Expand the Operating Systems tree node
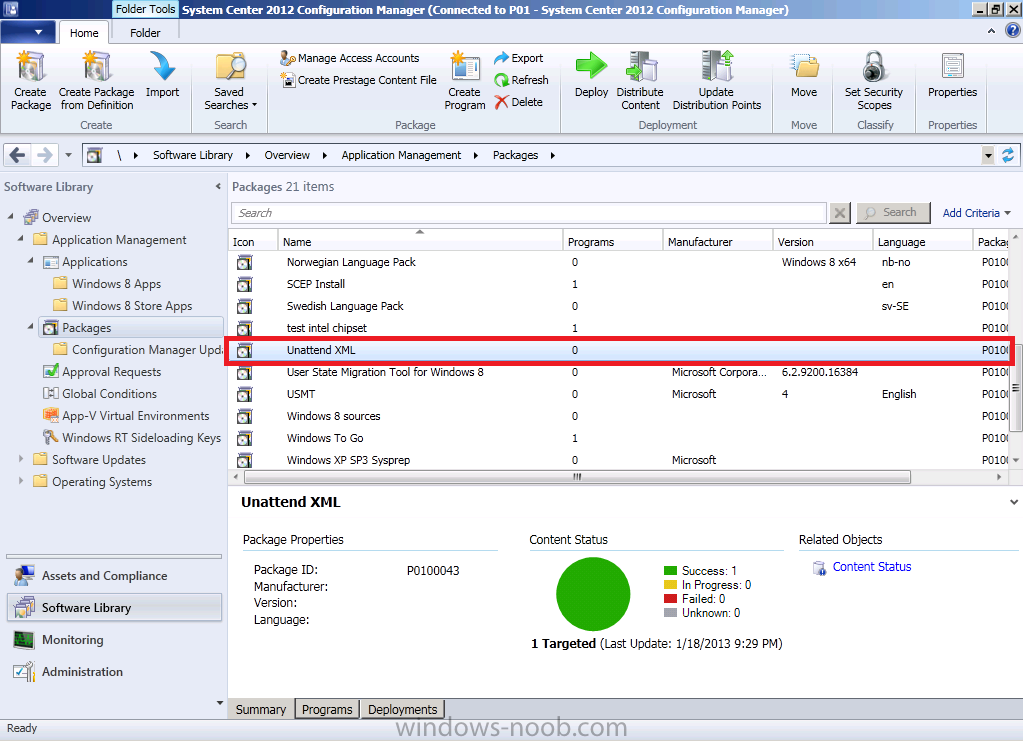The width and height of the screenshot is (1023, 742). click(21, 482)
